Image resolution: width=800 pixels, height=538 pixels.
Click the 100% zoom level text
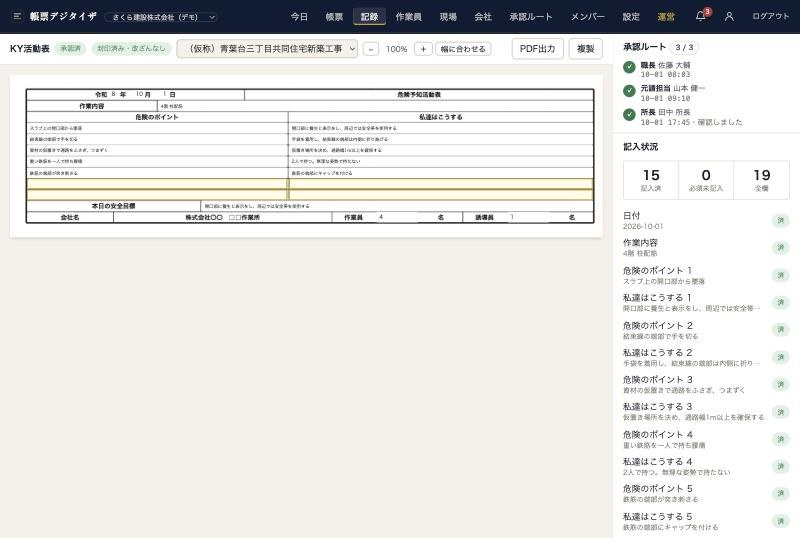click(396, 49)
